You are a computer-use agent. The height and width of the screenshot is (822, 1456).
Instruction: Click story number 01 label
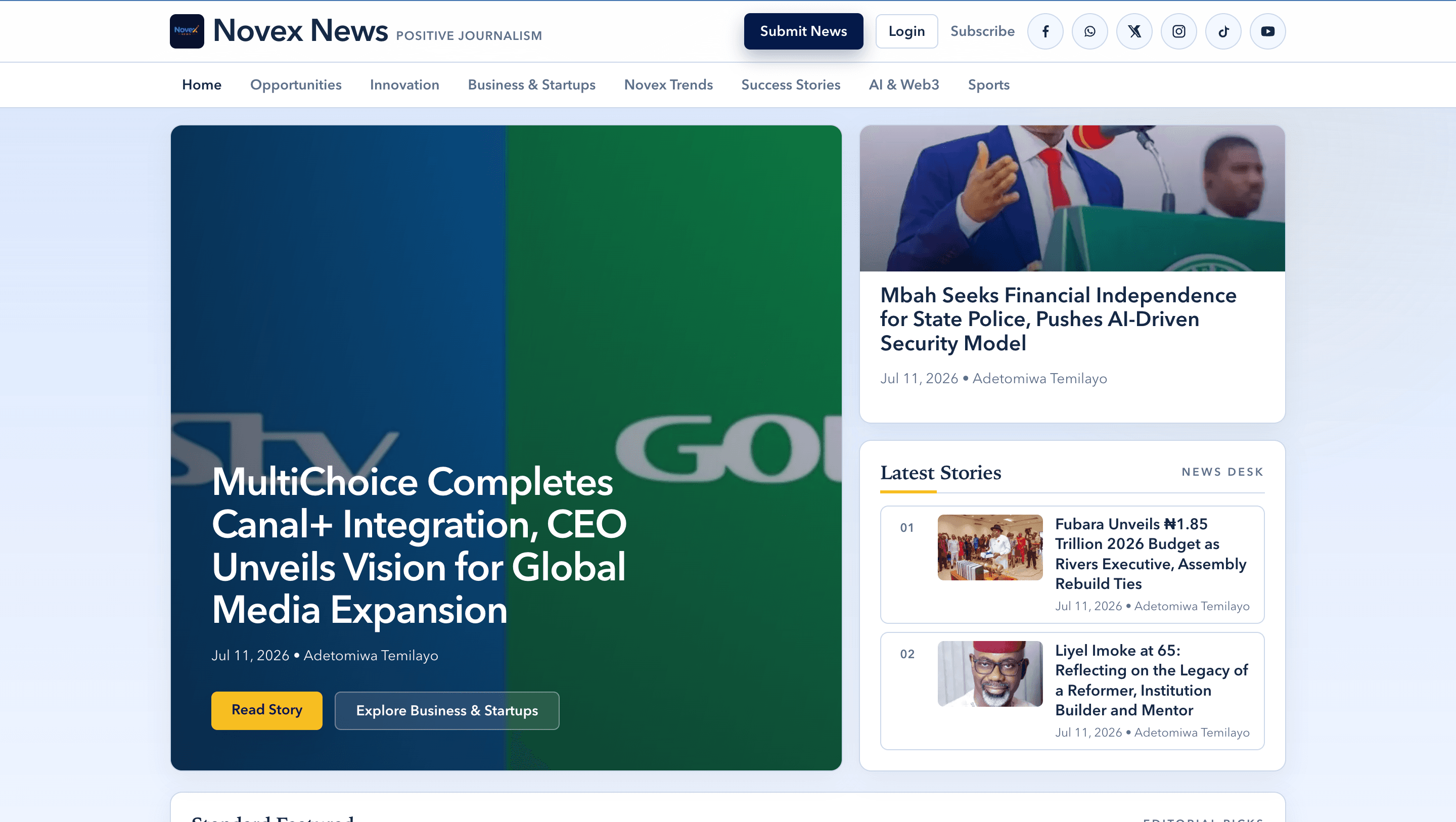[906, 527]
